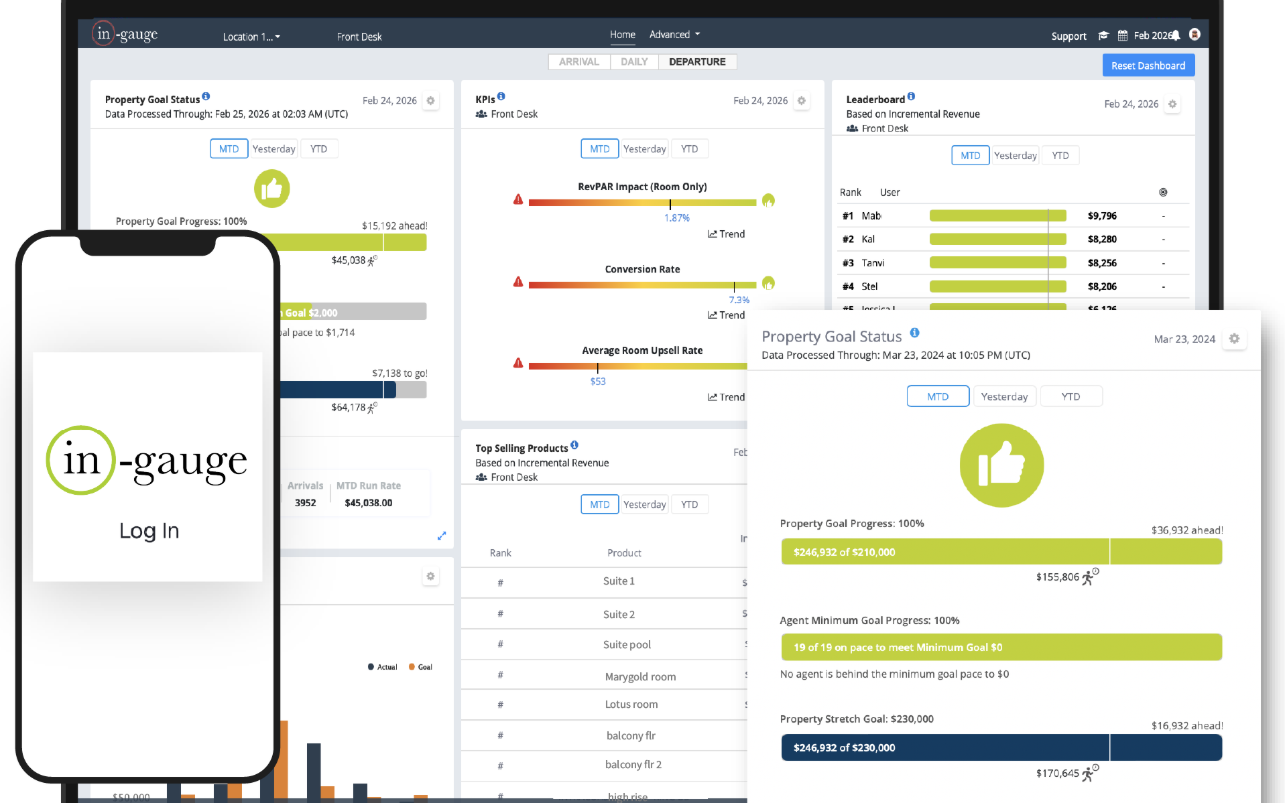
Task: Select Yesterday in the Leaderboard card
Action: [1015, 156]
